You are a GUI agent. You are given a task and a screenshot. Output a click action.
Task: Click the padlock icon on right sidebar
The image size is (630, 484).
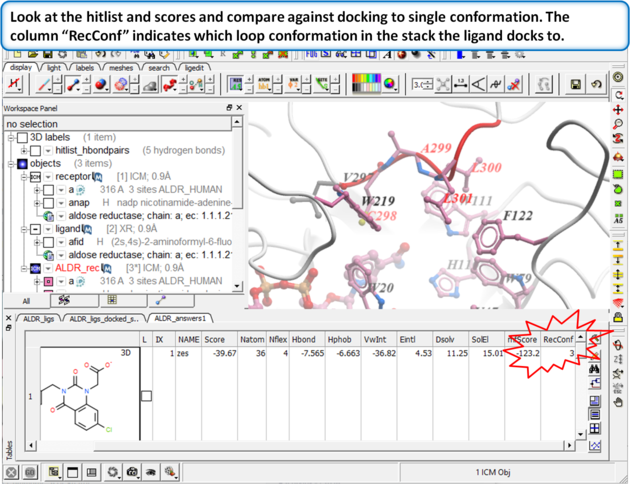[619, 318]
